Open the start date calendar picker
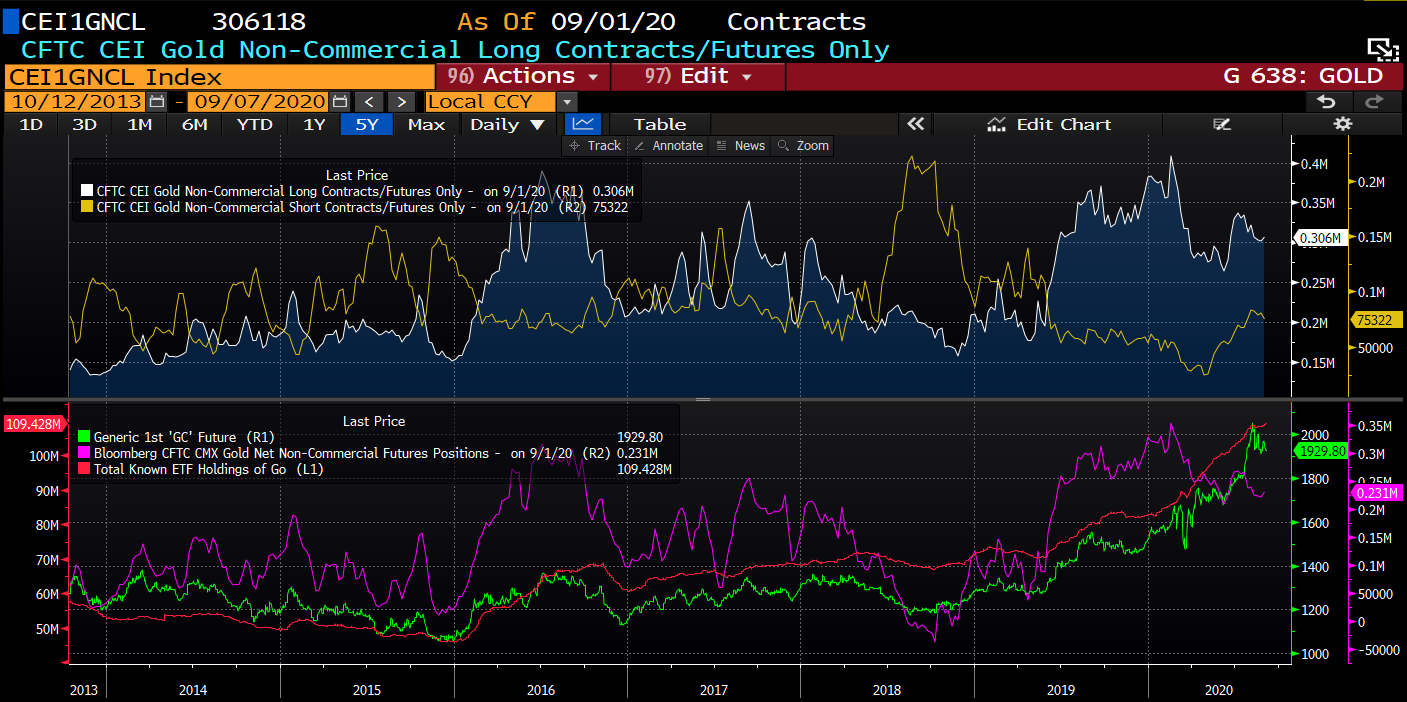This screenshot has height=702, width=1407. click(x=156, y=101)
